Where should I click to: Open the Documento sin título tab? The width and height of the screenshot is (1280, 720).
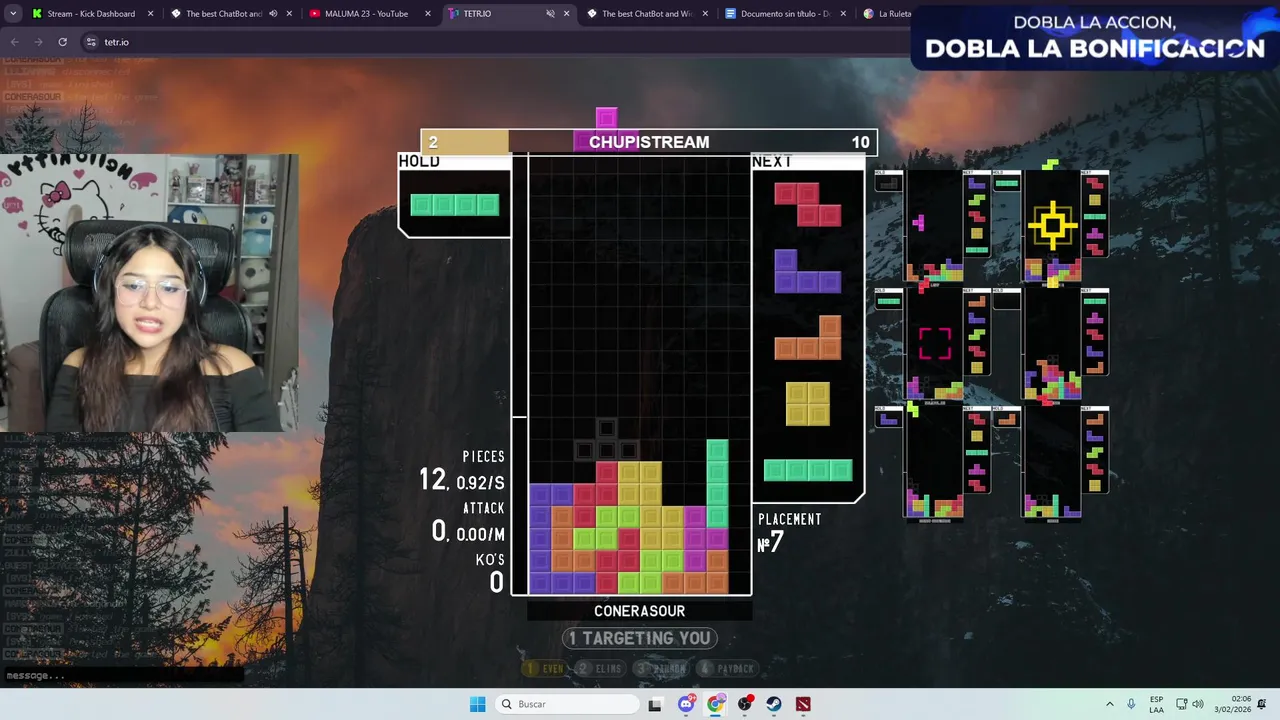[785, 13]
